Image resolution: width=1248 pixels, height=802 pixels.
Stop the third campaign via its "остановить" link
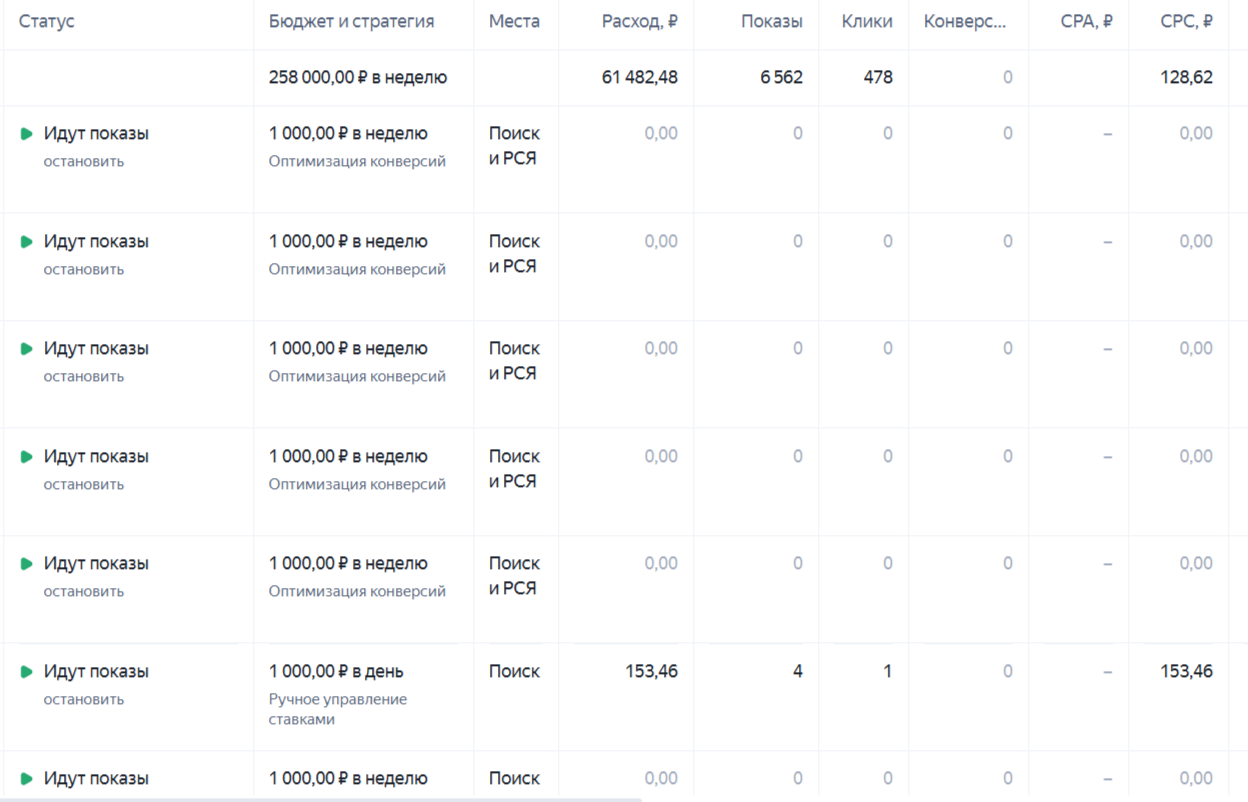tap(84, 376)
